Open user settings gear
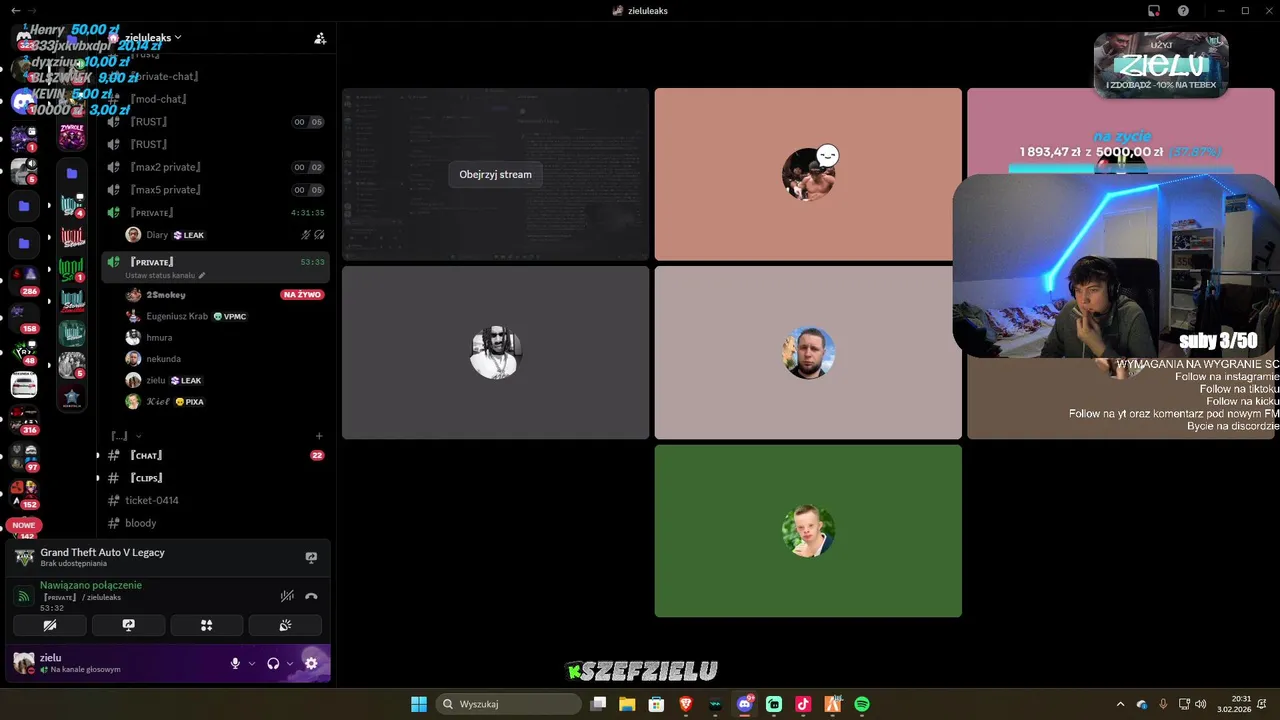 (311, 663)
